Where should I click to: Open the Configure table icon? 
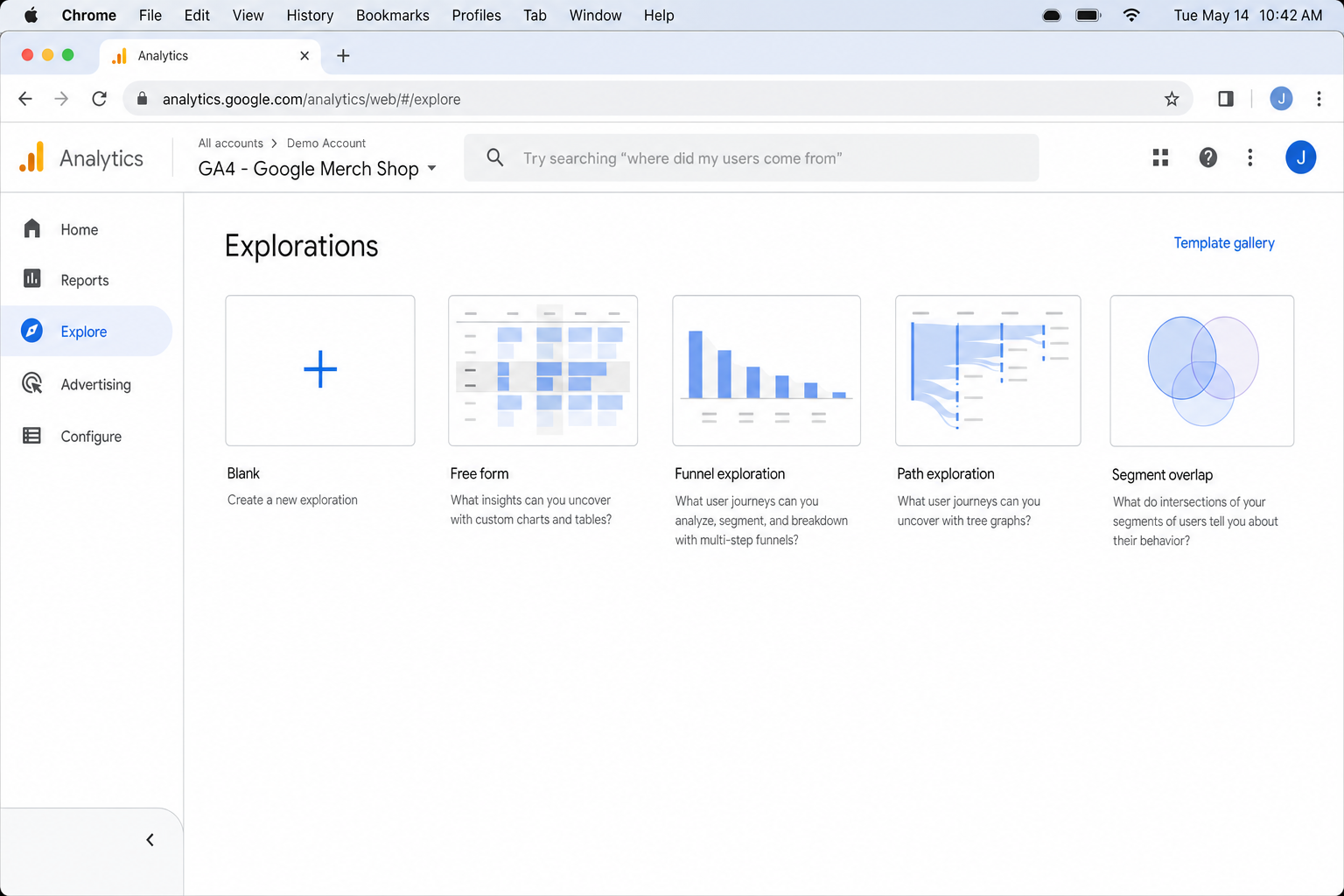coord(32,436)
